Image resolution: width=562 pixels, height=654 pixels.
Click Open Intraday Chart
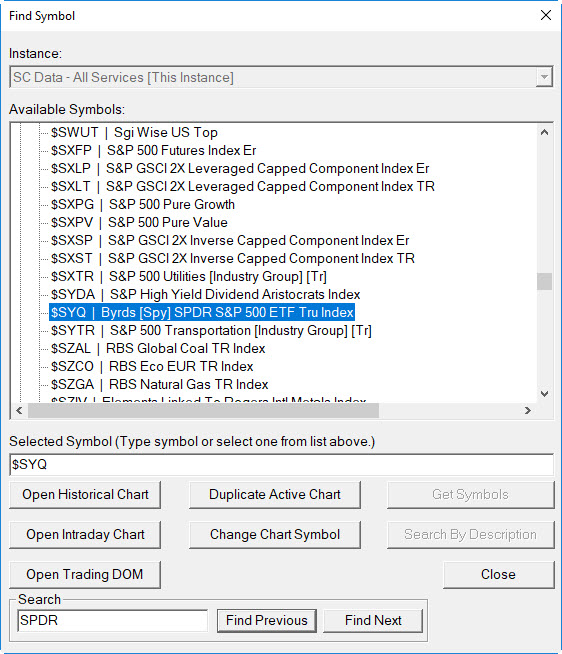85,535
